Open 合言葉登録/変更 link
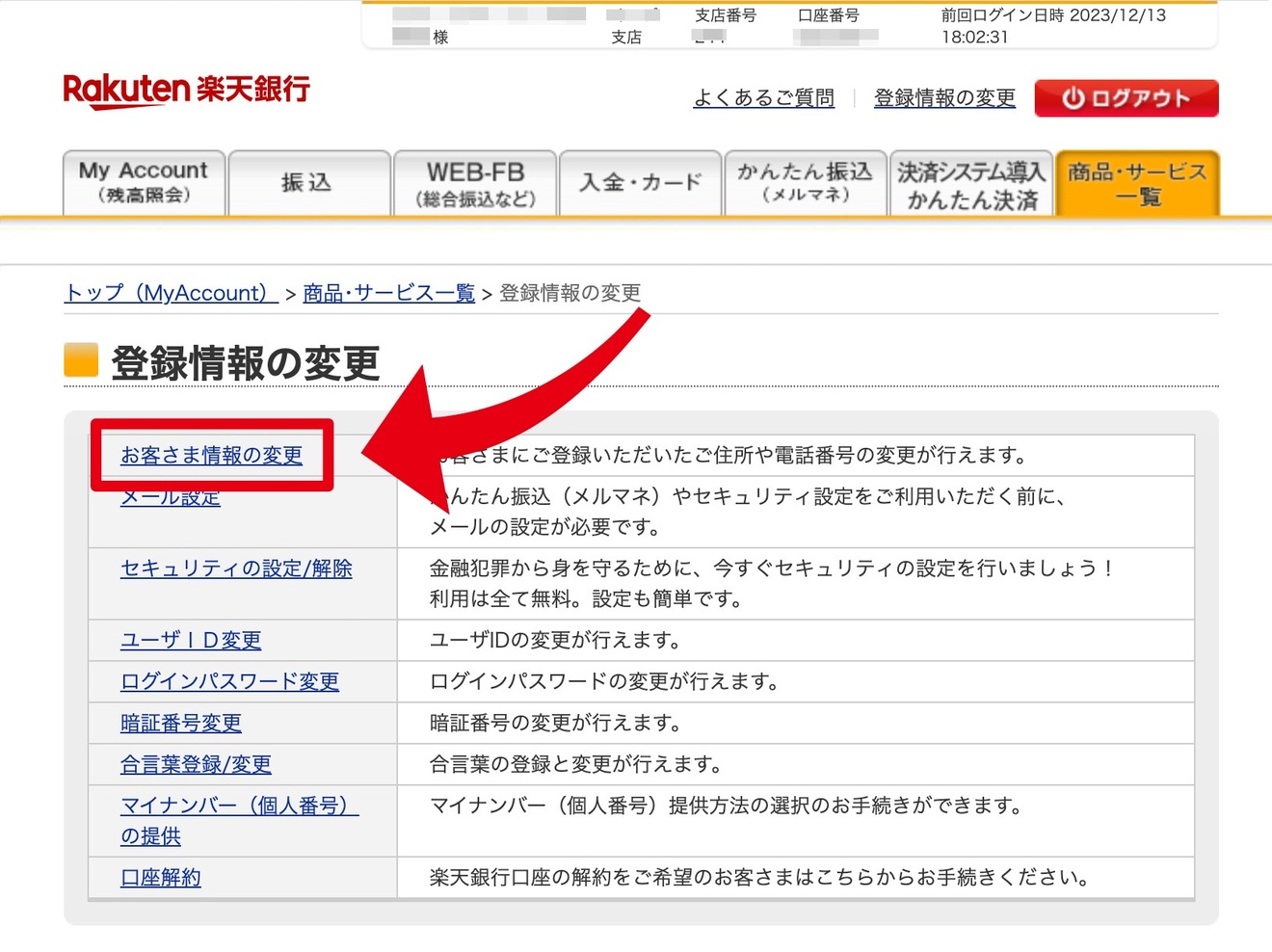The image size is (1272, 952). click(196, 765)
